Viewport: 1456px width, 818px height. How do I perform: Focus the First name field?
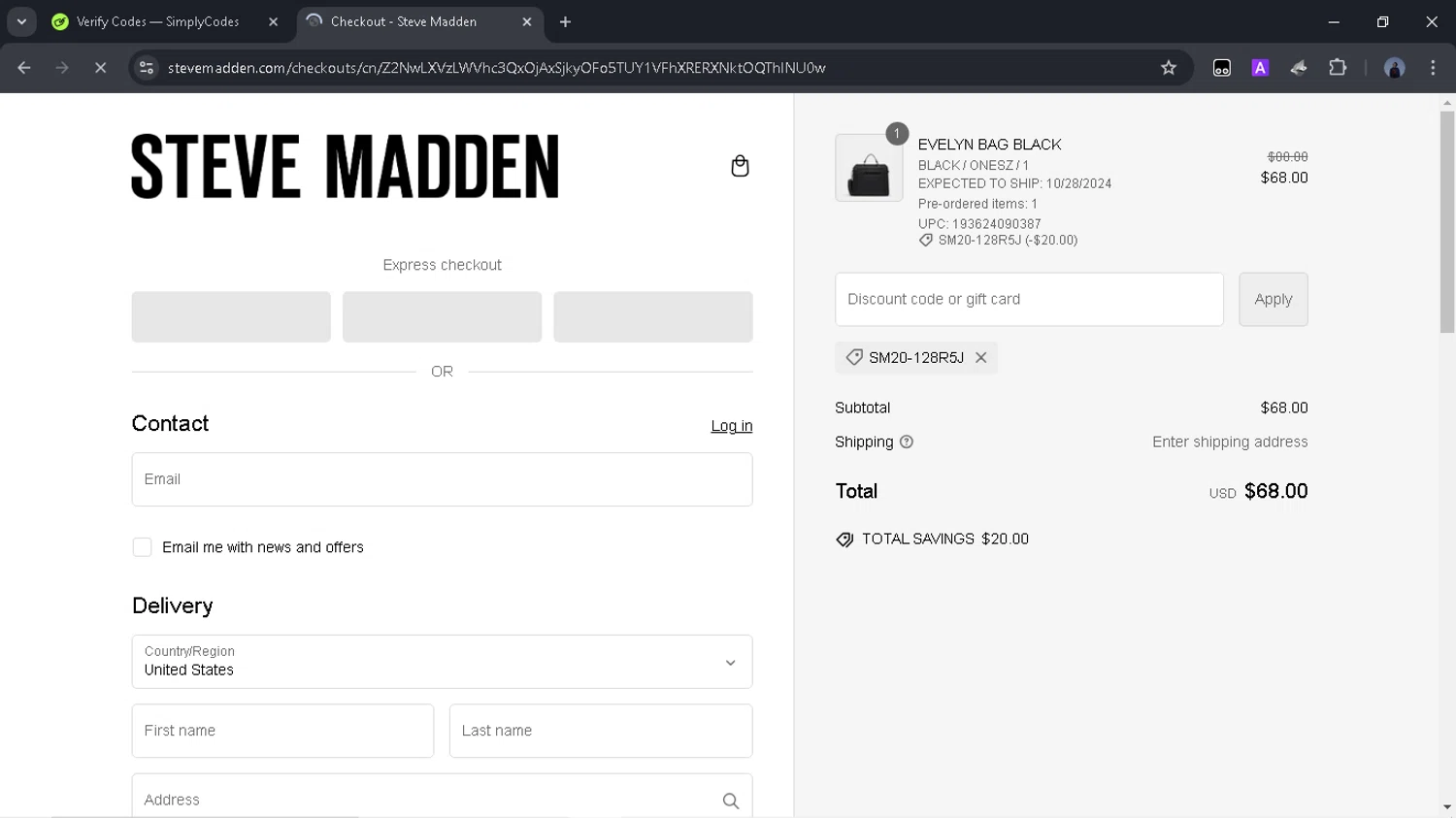click(282, 731)
